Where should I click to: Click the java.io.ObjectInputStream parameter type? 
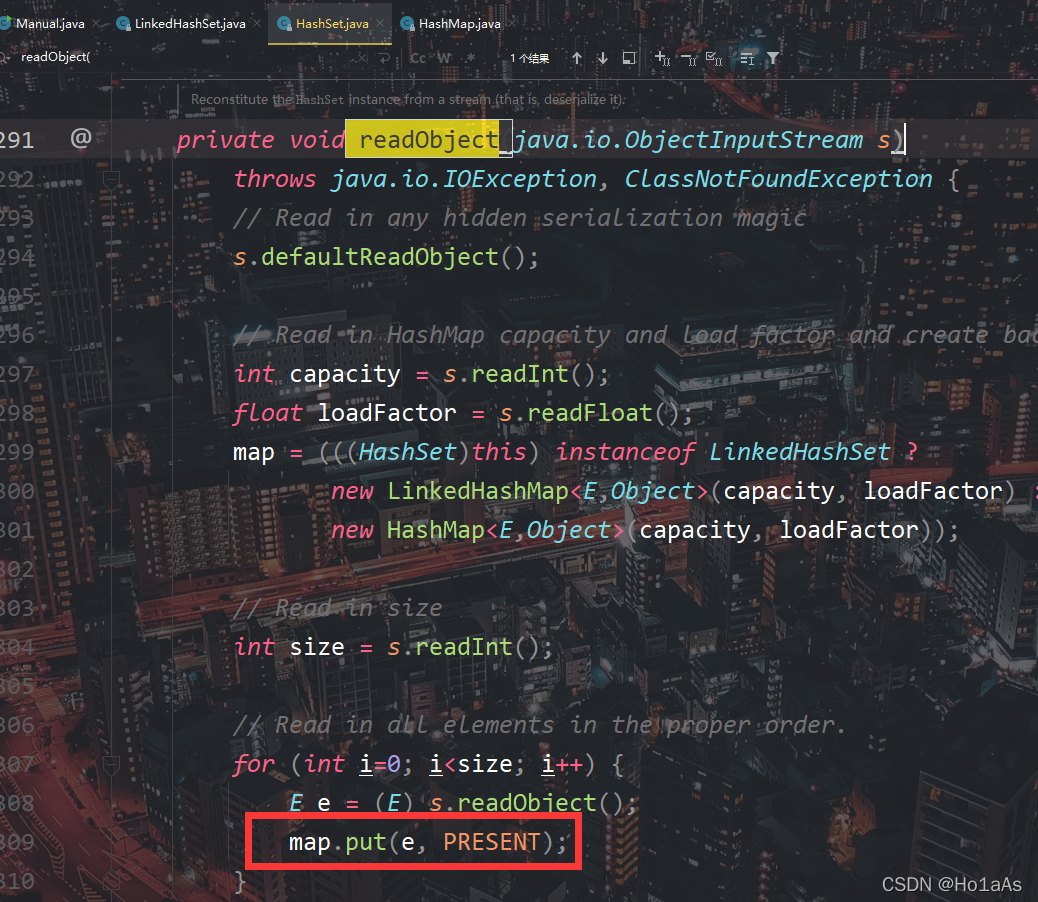tap(688, 140)
